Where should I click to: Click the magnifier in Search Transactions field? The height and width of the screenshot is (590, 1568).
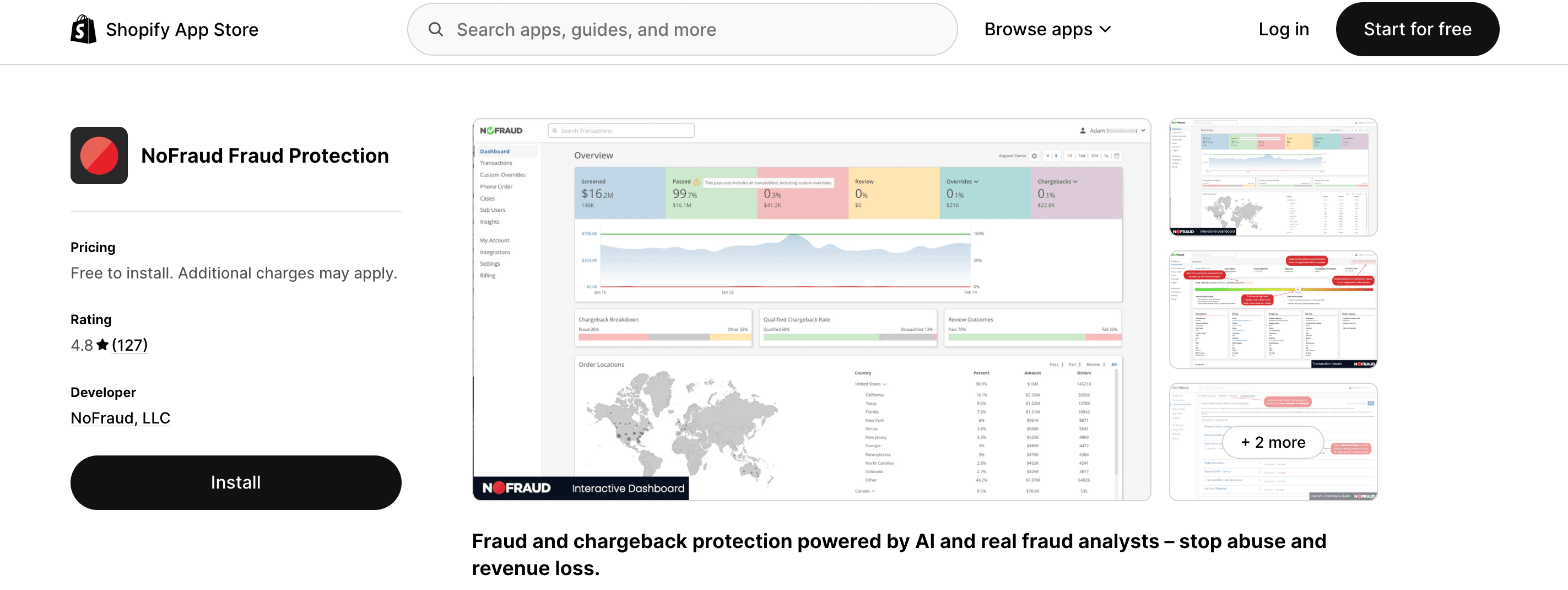[x=555, y=131]
